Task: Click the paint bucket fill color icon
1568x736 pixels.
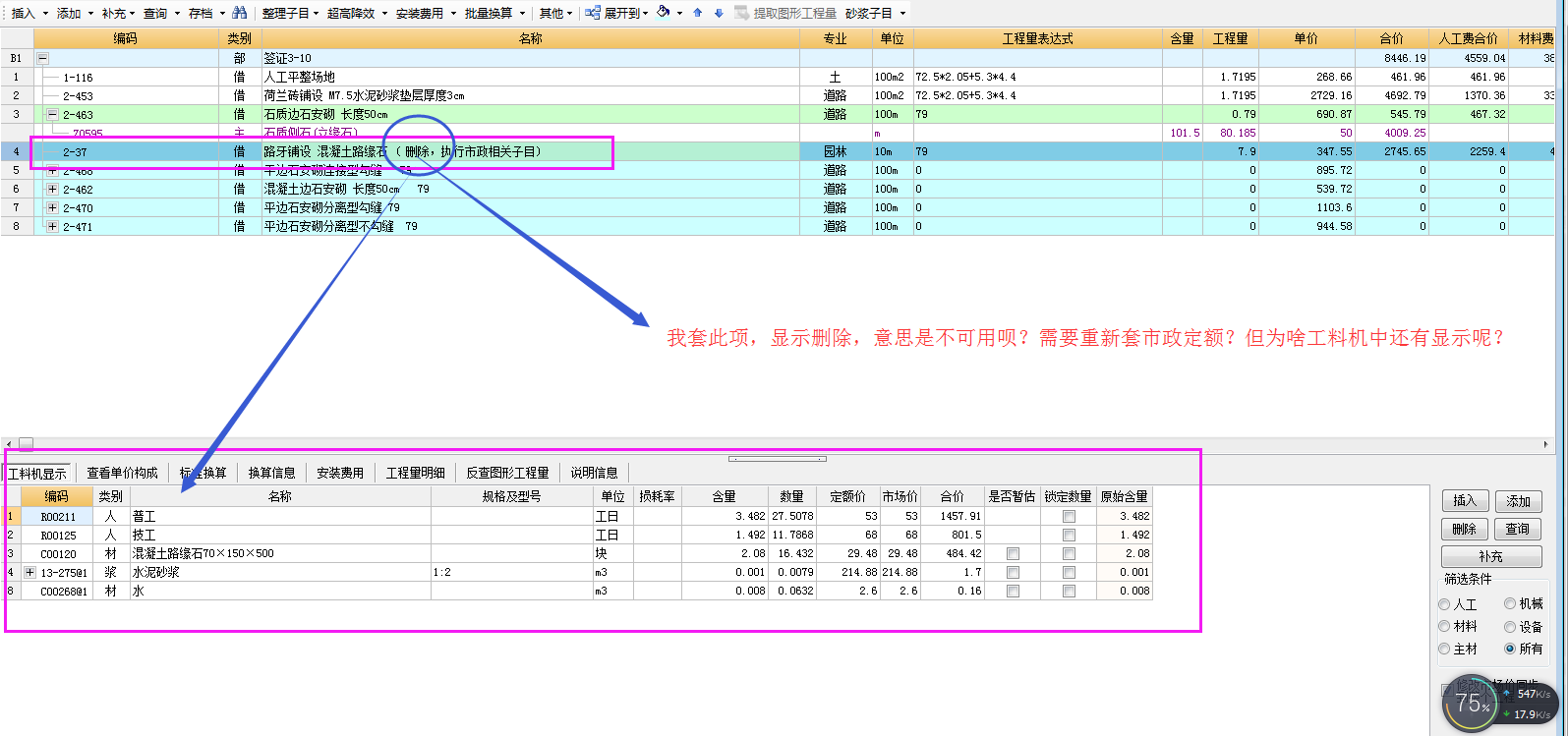Action: pos(664,13)
